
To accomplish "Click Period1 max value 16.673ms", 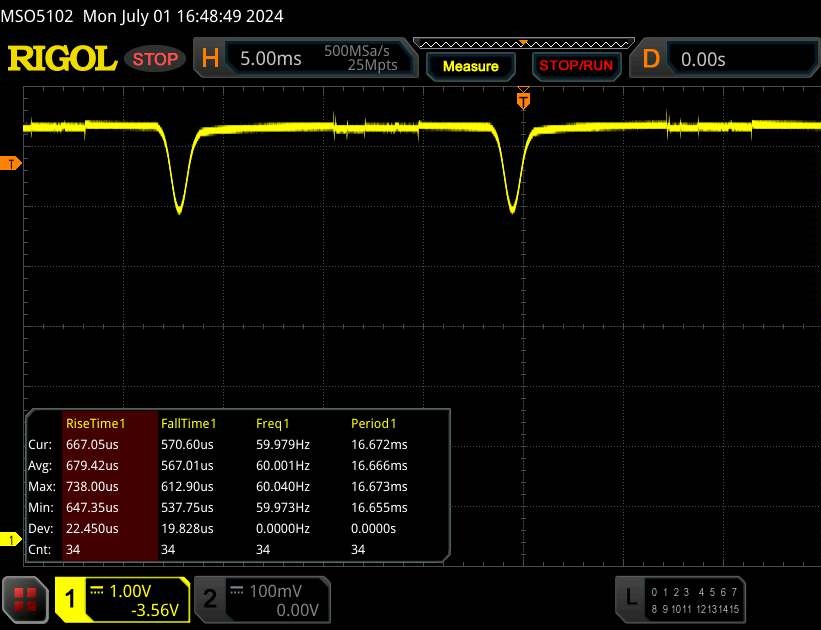I will pos(379,487).
